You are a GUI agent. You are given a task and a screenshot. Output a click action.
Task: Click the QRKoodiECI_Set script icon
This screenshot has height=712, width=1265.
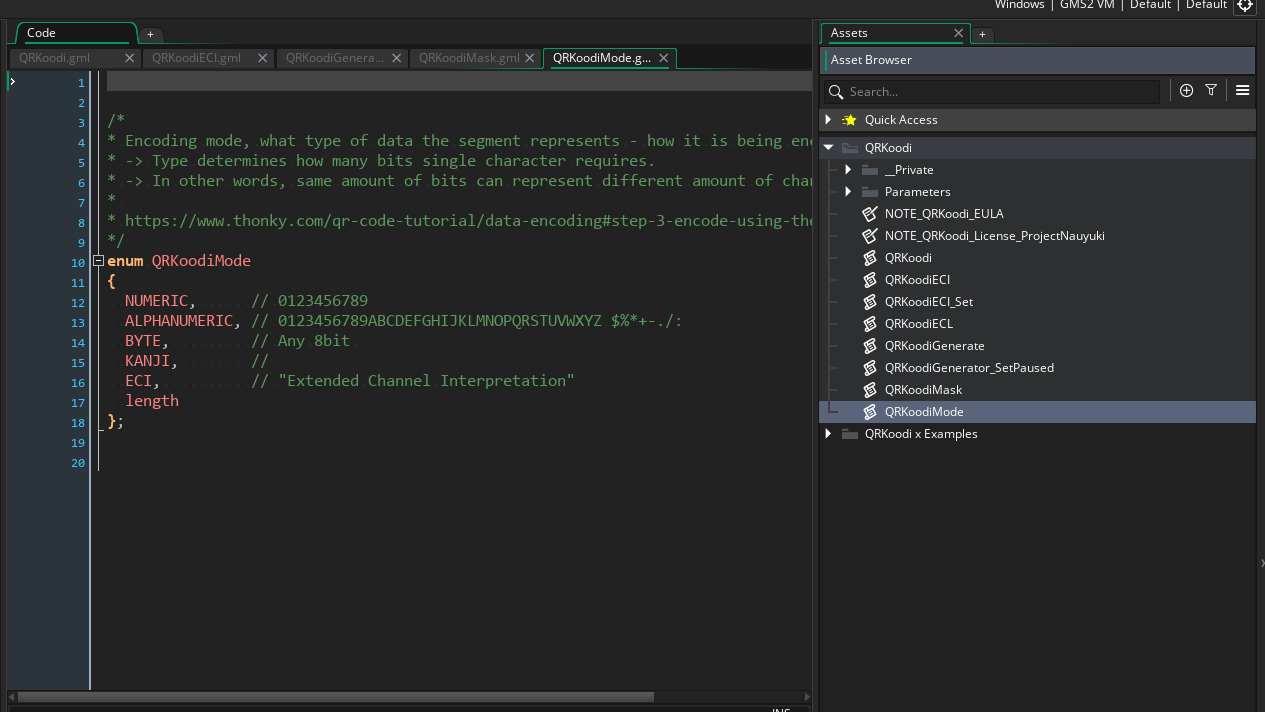click(869, 302)
